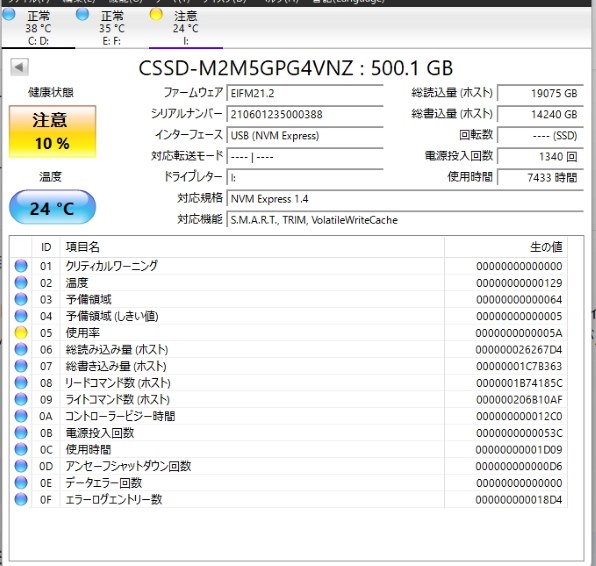Click status orb for 0A コントローラービジー時間
Viewport: 596px width, 566px height.
tap(21, 416)
